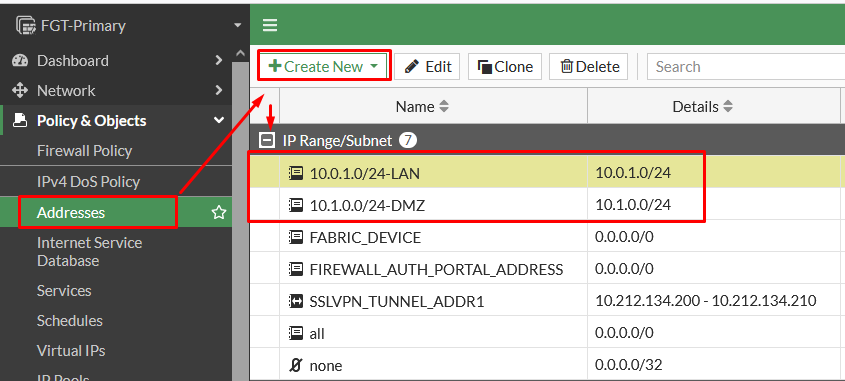Click the SSLVPN_TUNNEL_ADDR1 range icon
845x381 pixels.
click(x=296, y=302)
